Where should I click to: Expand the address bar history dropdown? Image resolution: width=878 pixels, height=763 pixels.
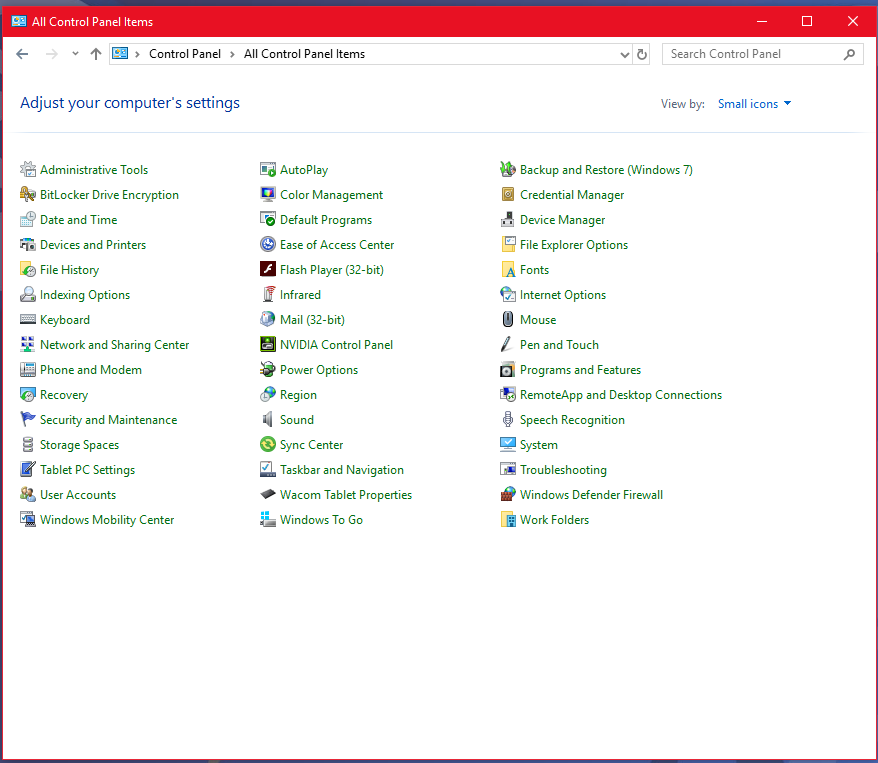[625, 54]
